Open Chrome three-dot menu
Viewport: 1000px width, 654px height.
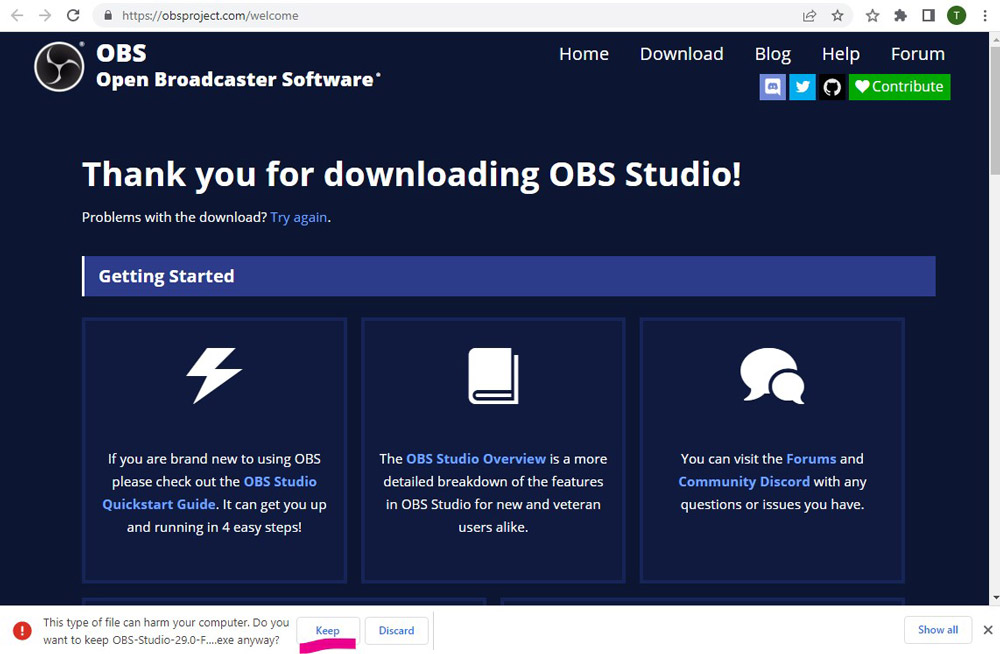pos(985,15)
